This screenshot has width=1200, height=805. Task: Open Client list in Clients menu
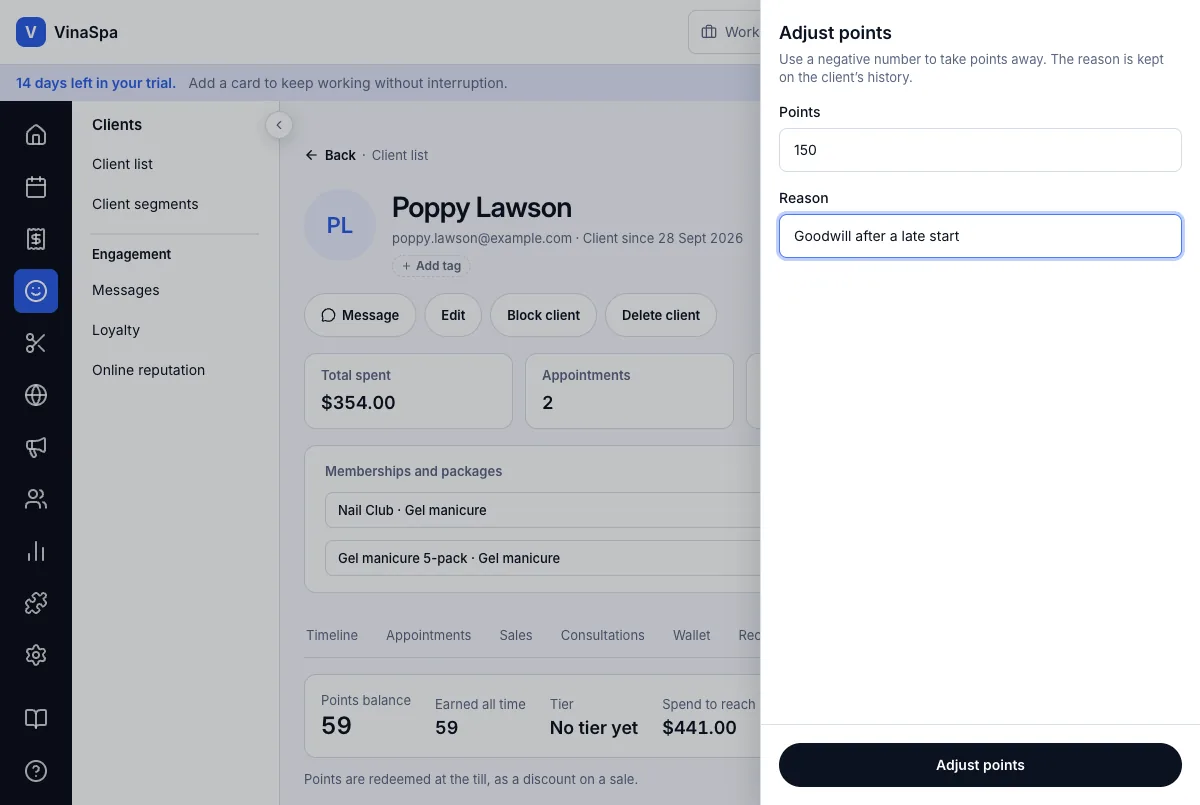pos(123,164)
